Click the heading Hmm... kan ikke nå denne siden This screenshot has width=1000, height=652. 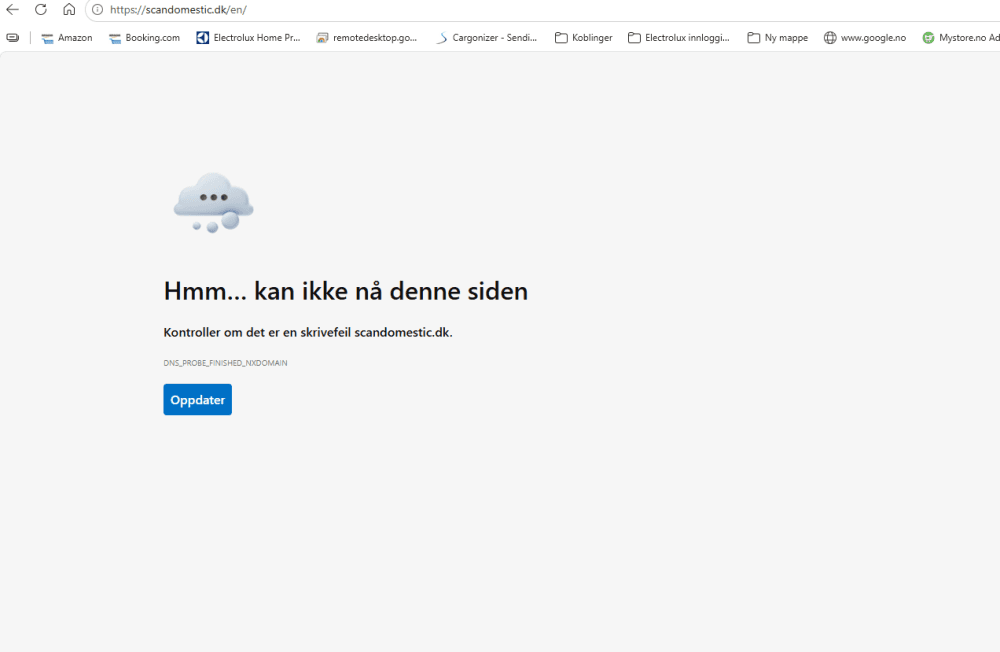tap(346, 291)
